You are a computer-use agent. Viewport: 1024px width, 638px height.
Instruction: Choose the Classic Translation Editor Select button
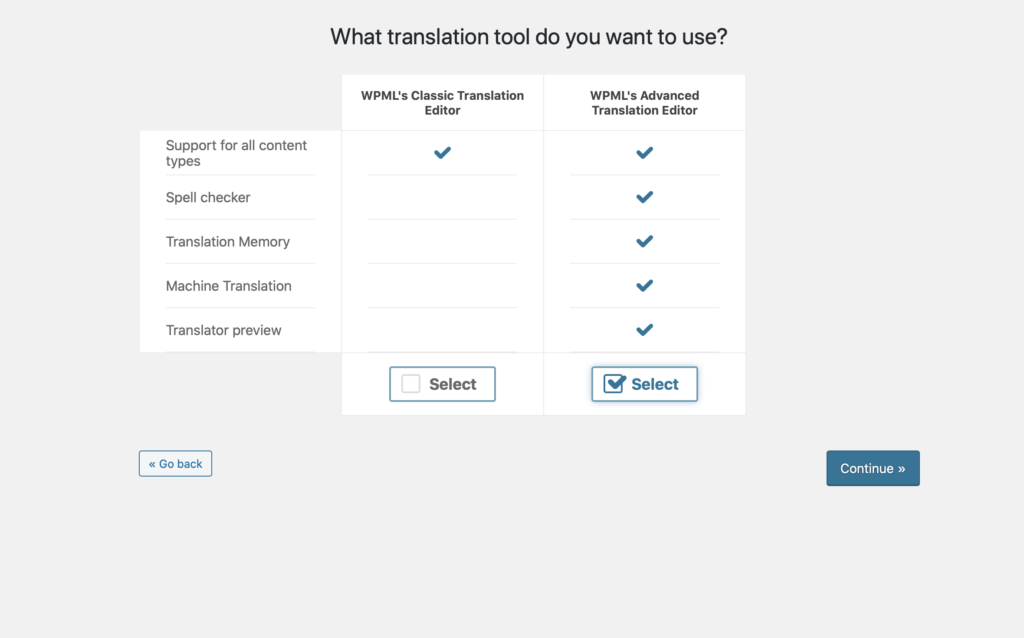coord(442,384)
